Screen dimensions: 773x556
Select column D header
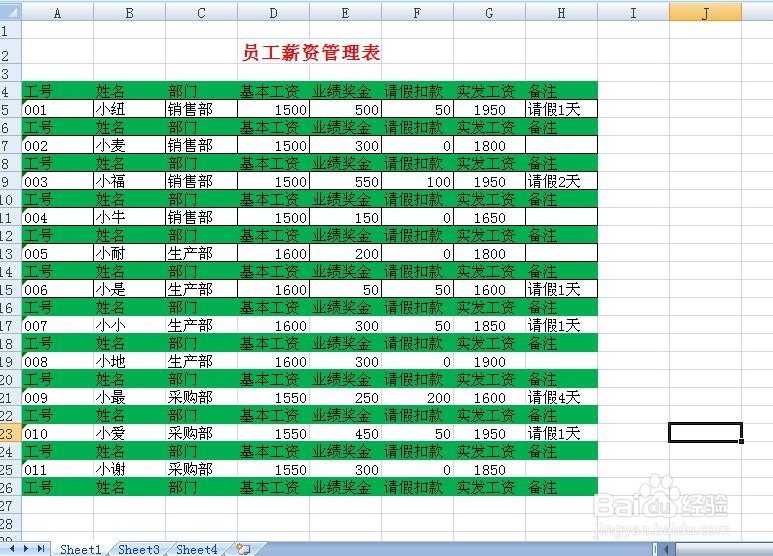click(x=274, y=13)
